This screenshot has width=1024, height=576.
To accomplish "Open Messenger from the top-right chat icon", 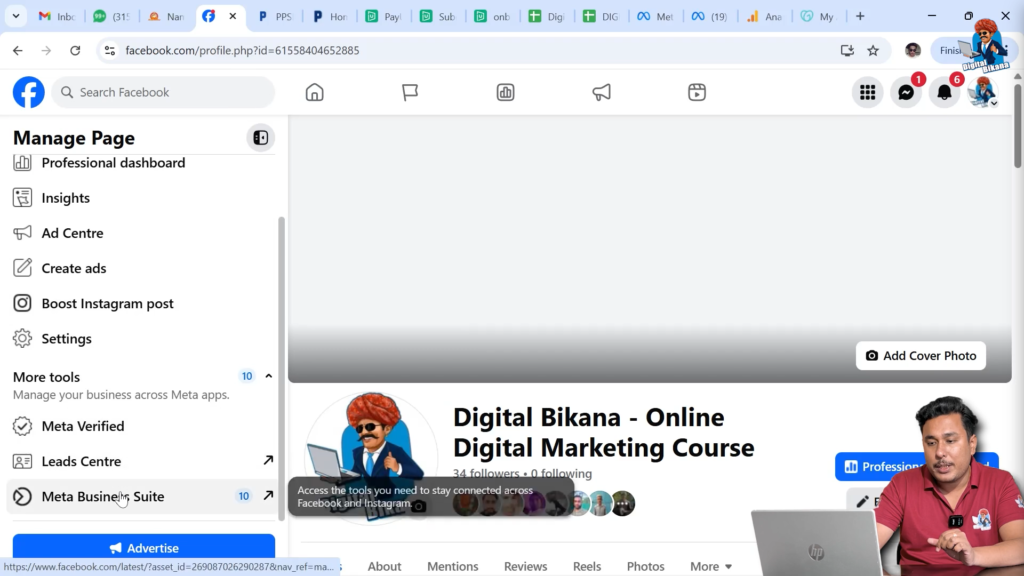I will 906,91.
